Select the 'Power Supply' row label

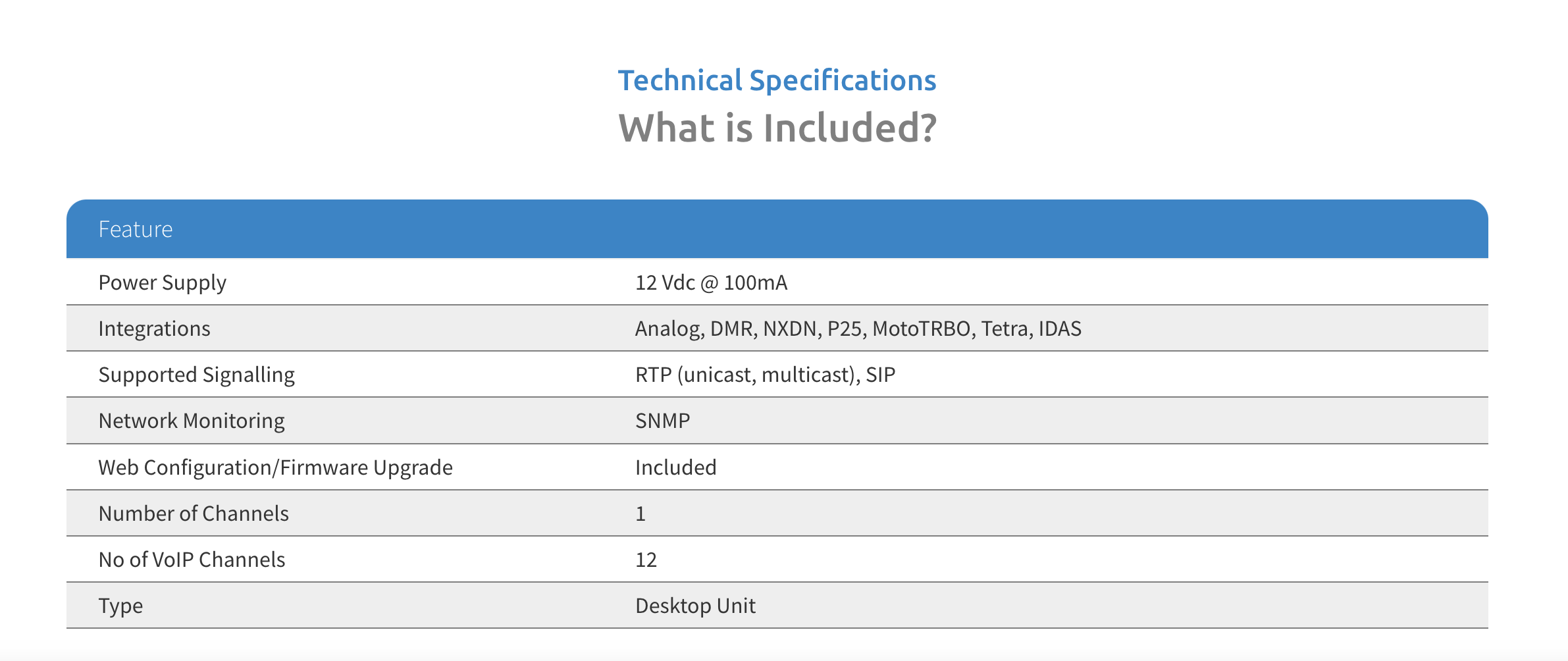pos(162,282)
